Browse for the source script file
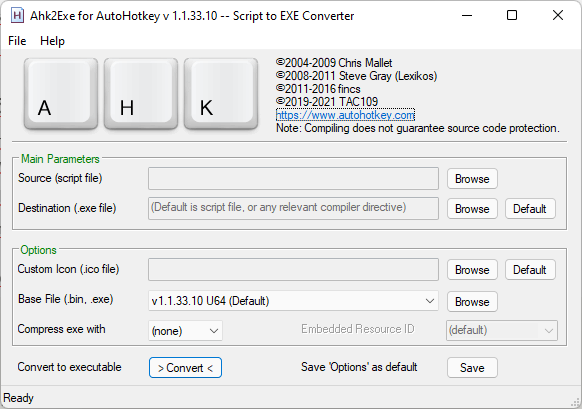The height and width of the screenshot is (409, 582). pos(472,179)
